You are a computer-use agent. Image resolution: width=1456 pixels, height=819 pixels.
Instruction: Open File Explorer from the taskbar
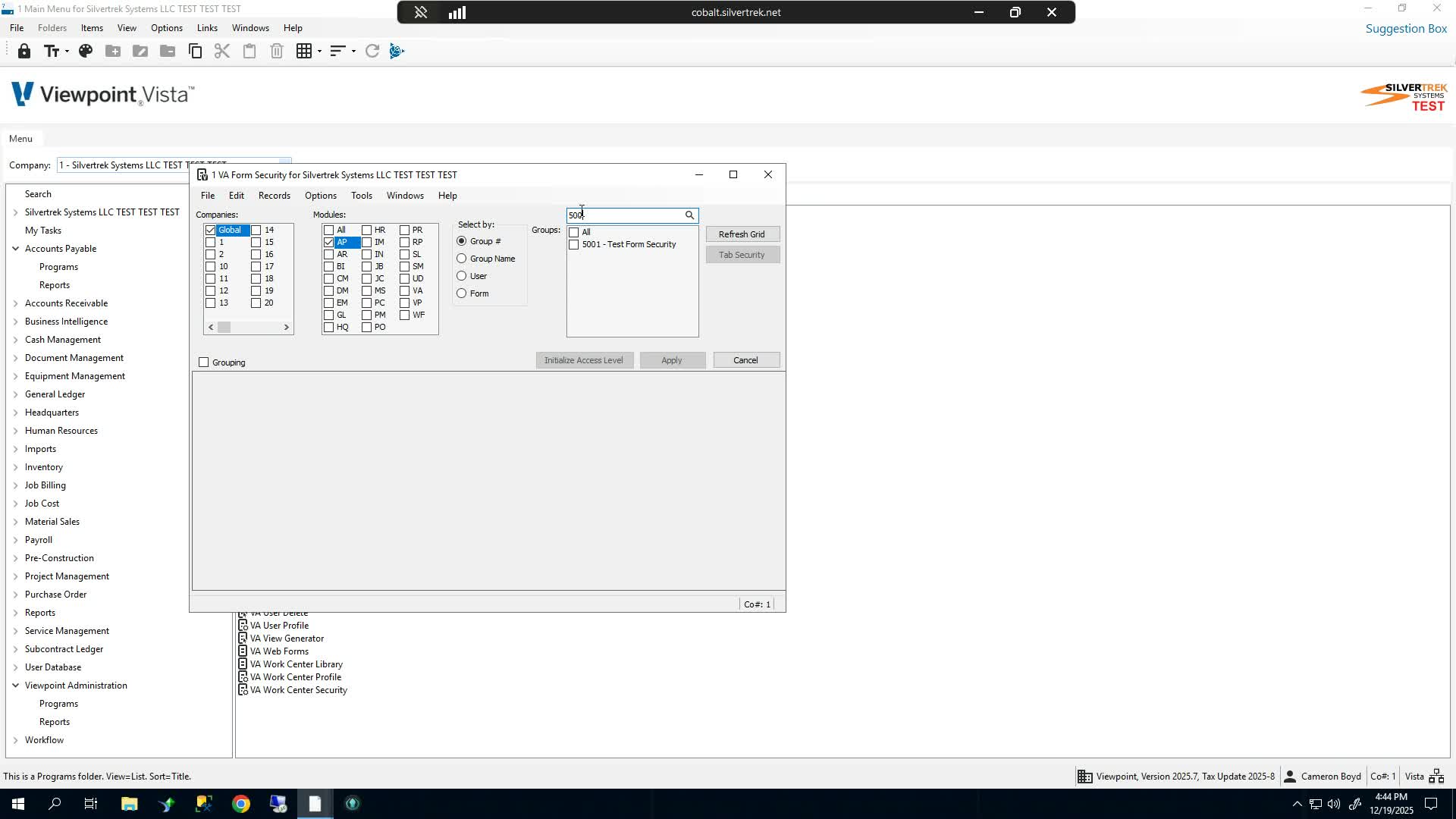click(129, 804)
